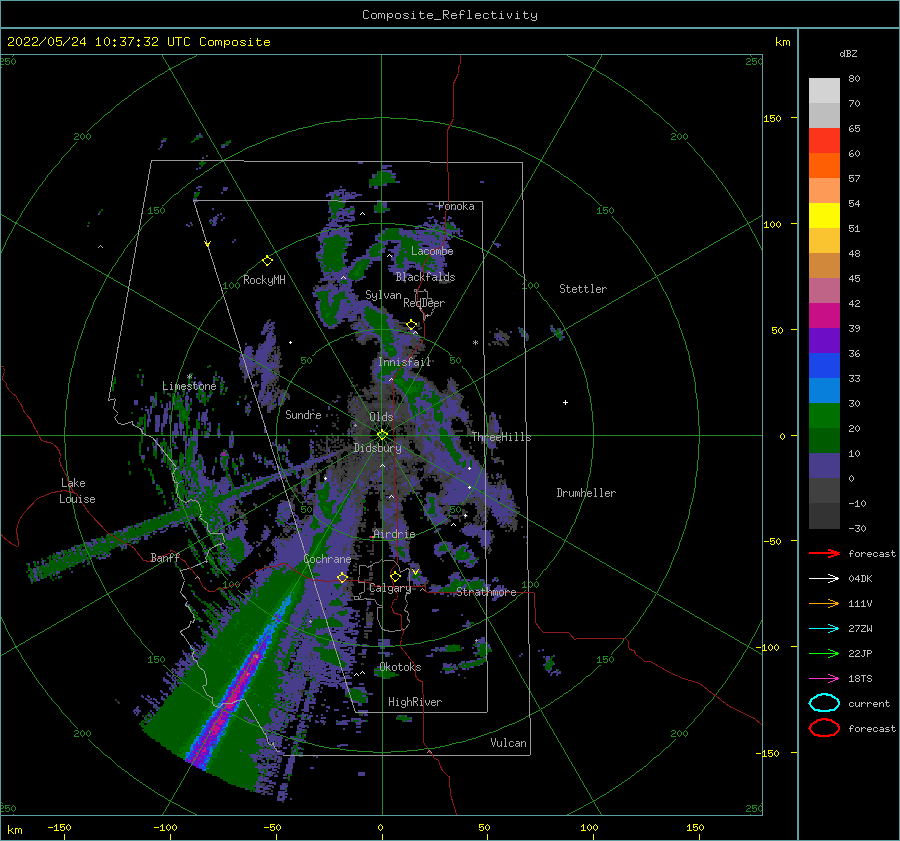Select the orange 57-60 dBZ swatch
This screenshot has height=841, width=900.
coord(824,165)
